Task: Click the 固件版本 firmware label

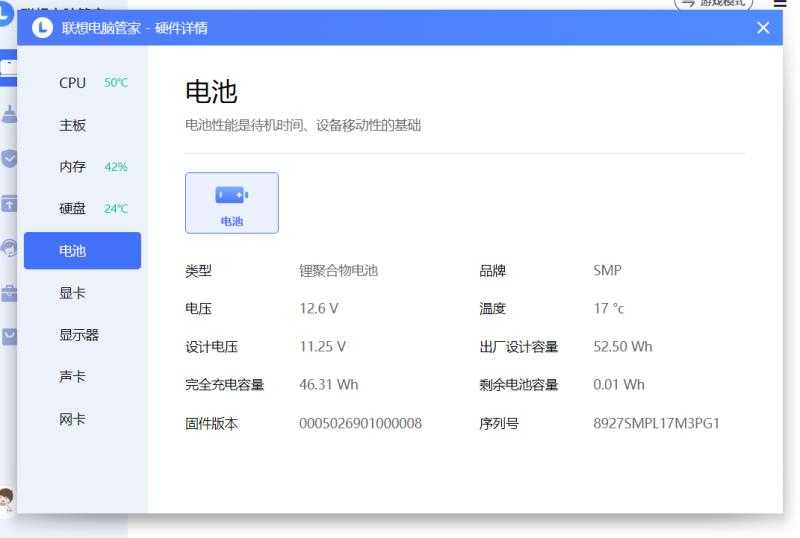Action: pos(212,423)
